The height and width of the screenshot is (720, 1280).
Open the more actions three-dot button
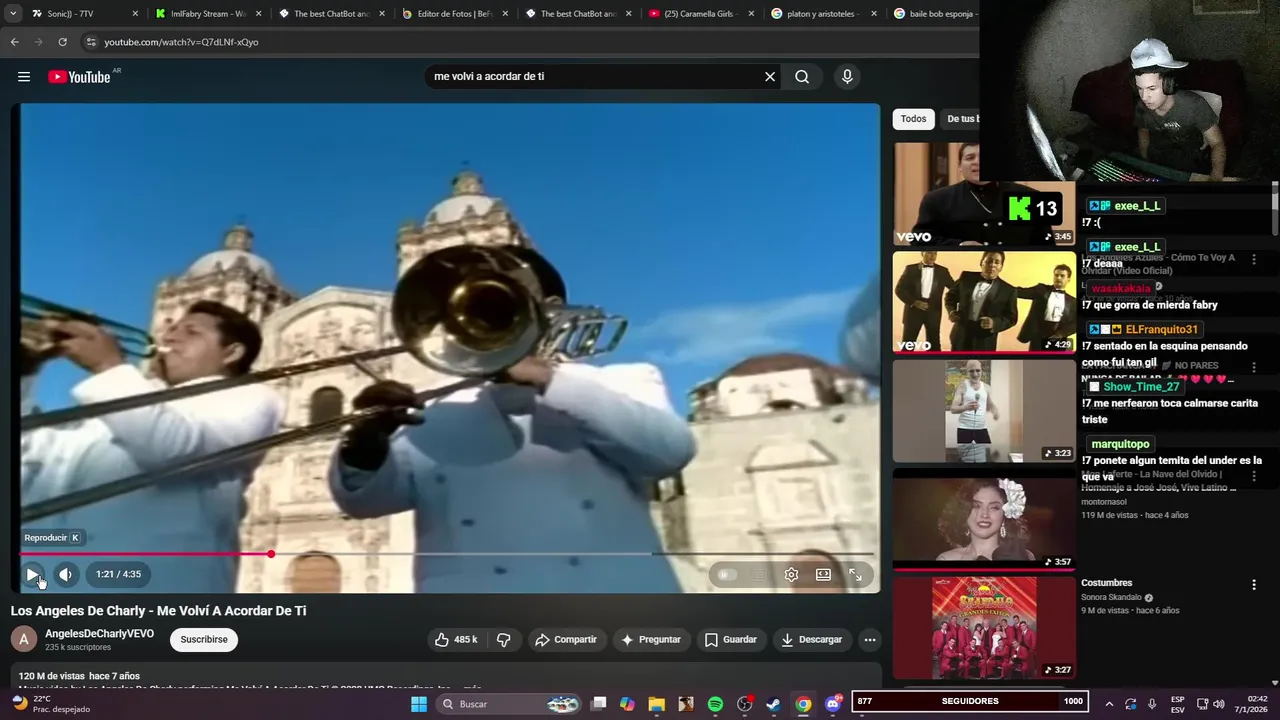(870, 640)
